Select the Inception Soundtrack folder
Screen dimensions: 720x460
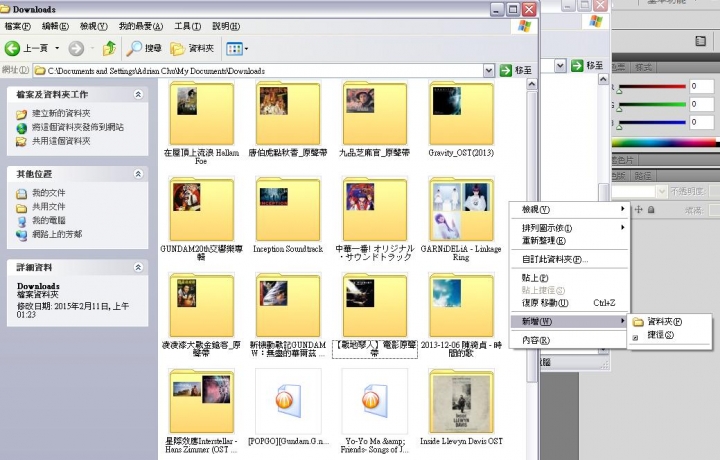[x=287, y=209]
